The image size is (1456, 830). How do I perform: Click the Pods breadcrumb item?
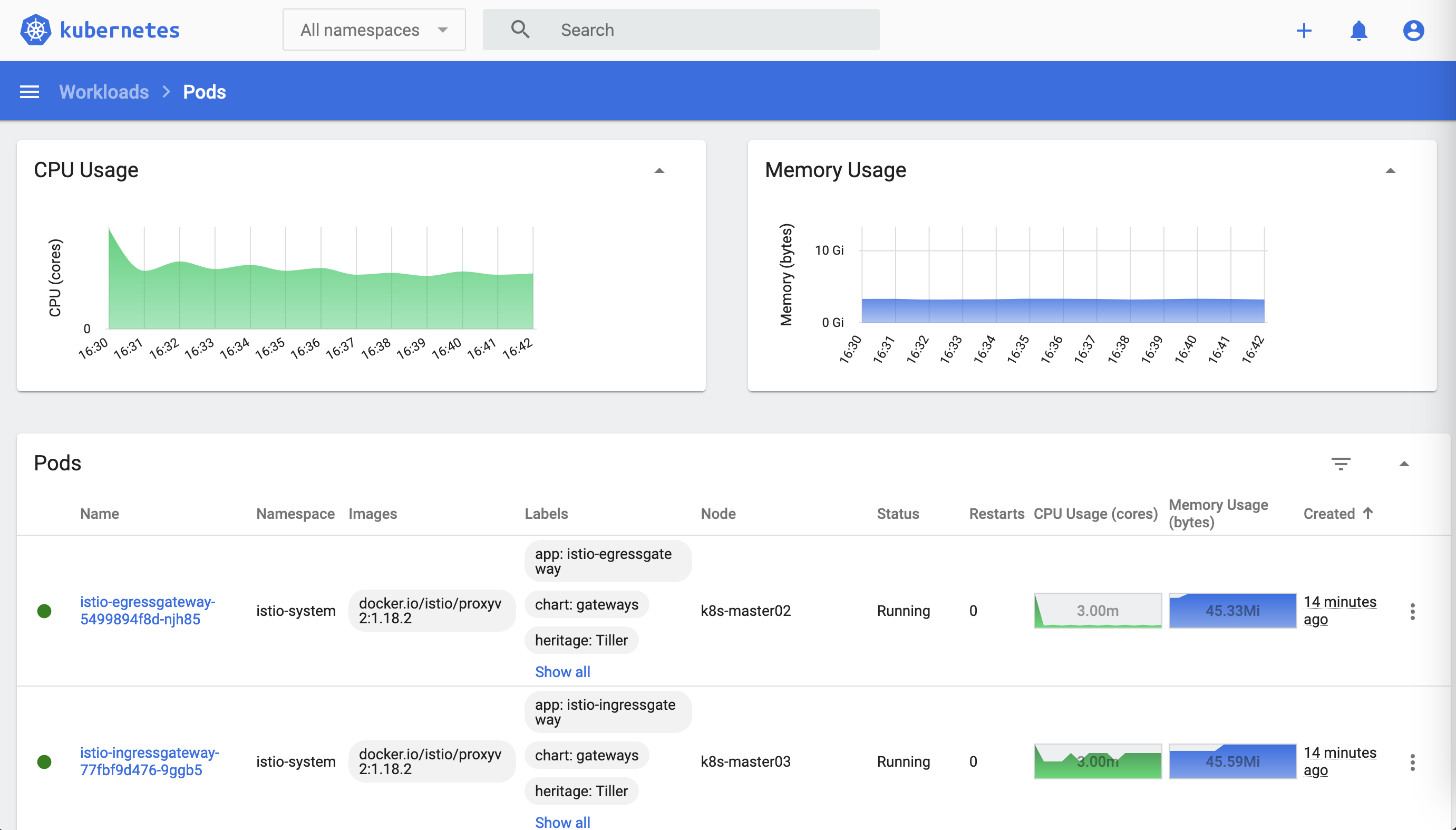[204, 92]
